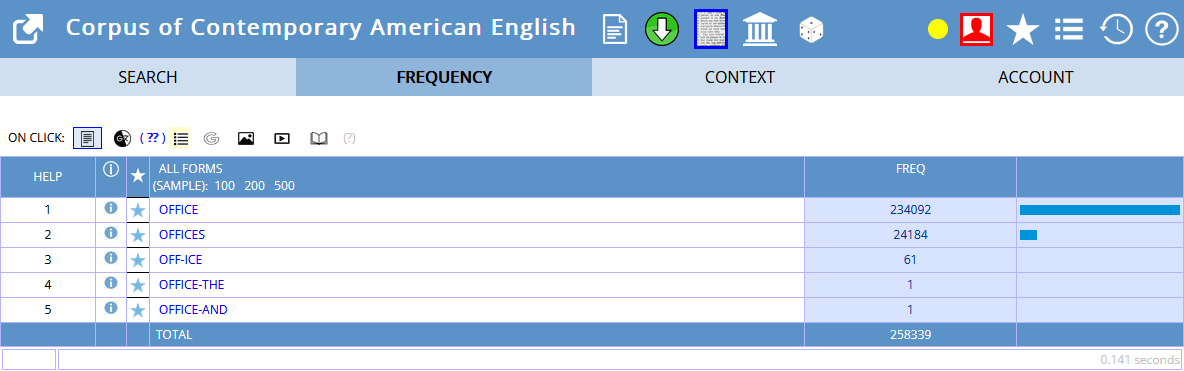Image resolution: width=1184 pixels, height=371 pixels.
Task: Click the dice random icon
Action: point(811,30)
